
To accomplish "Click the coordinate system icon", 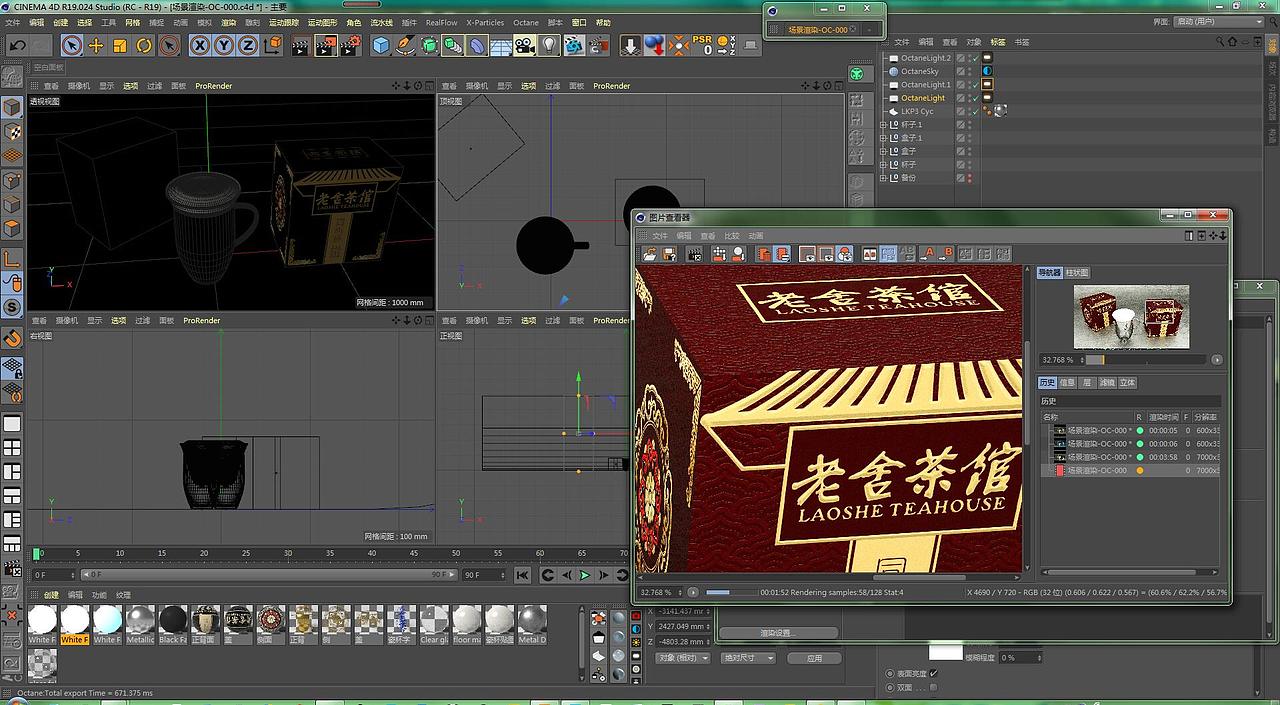I will coord(272,45).
